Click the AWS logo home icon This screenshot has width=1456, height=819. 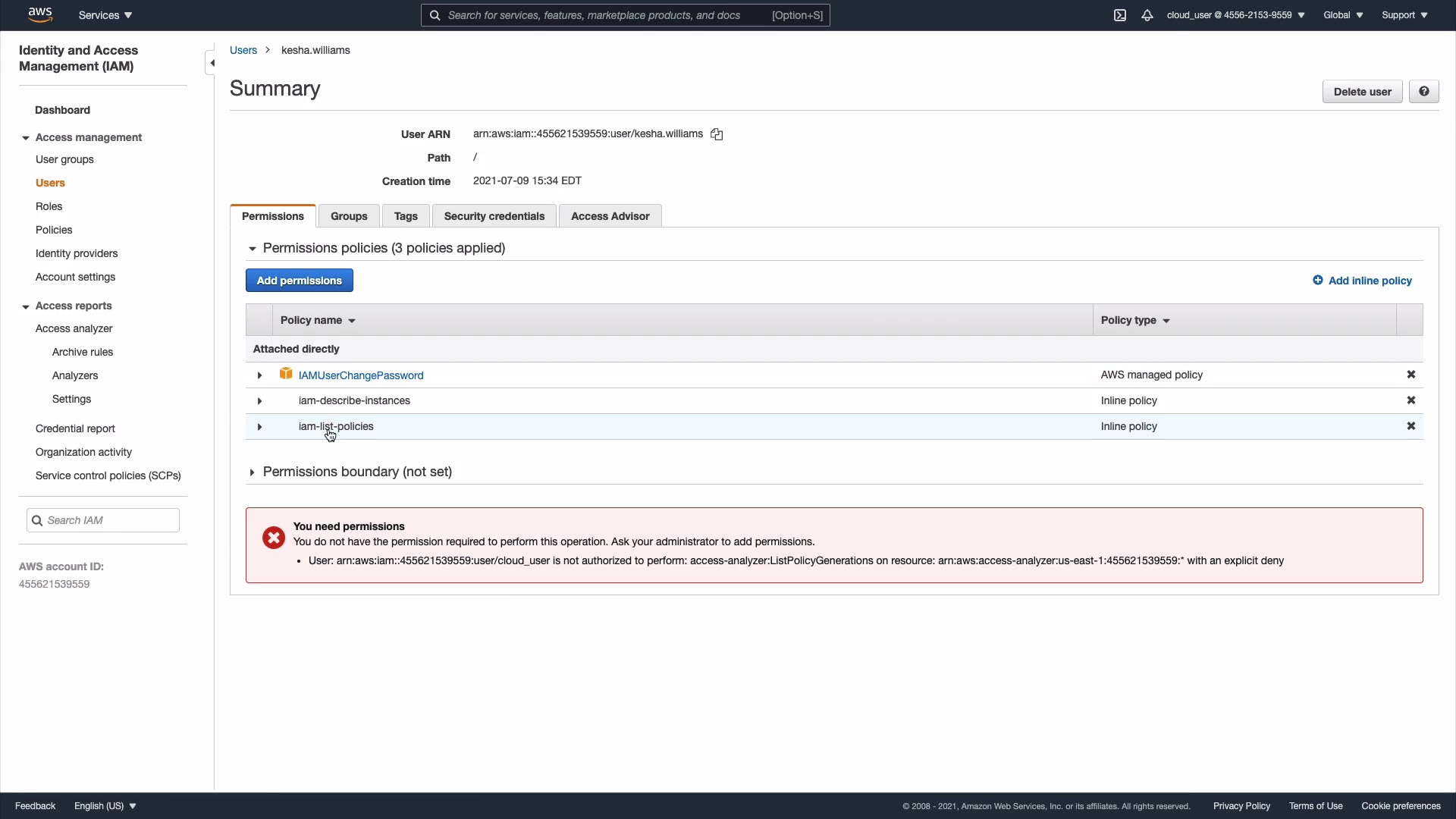click(x=40, y=14)
